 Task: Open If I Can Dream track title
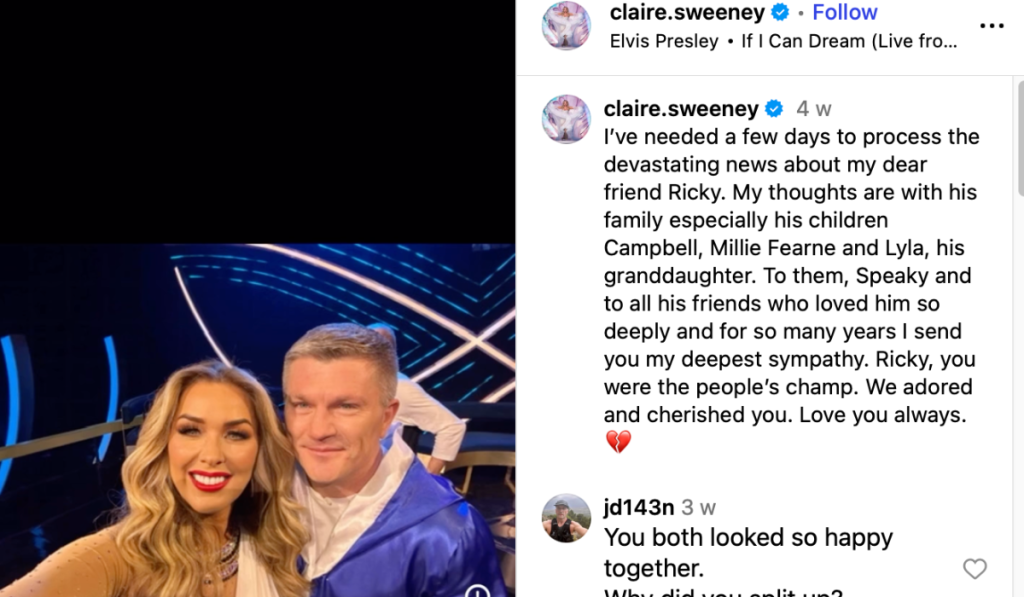point(849,41)
